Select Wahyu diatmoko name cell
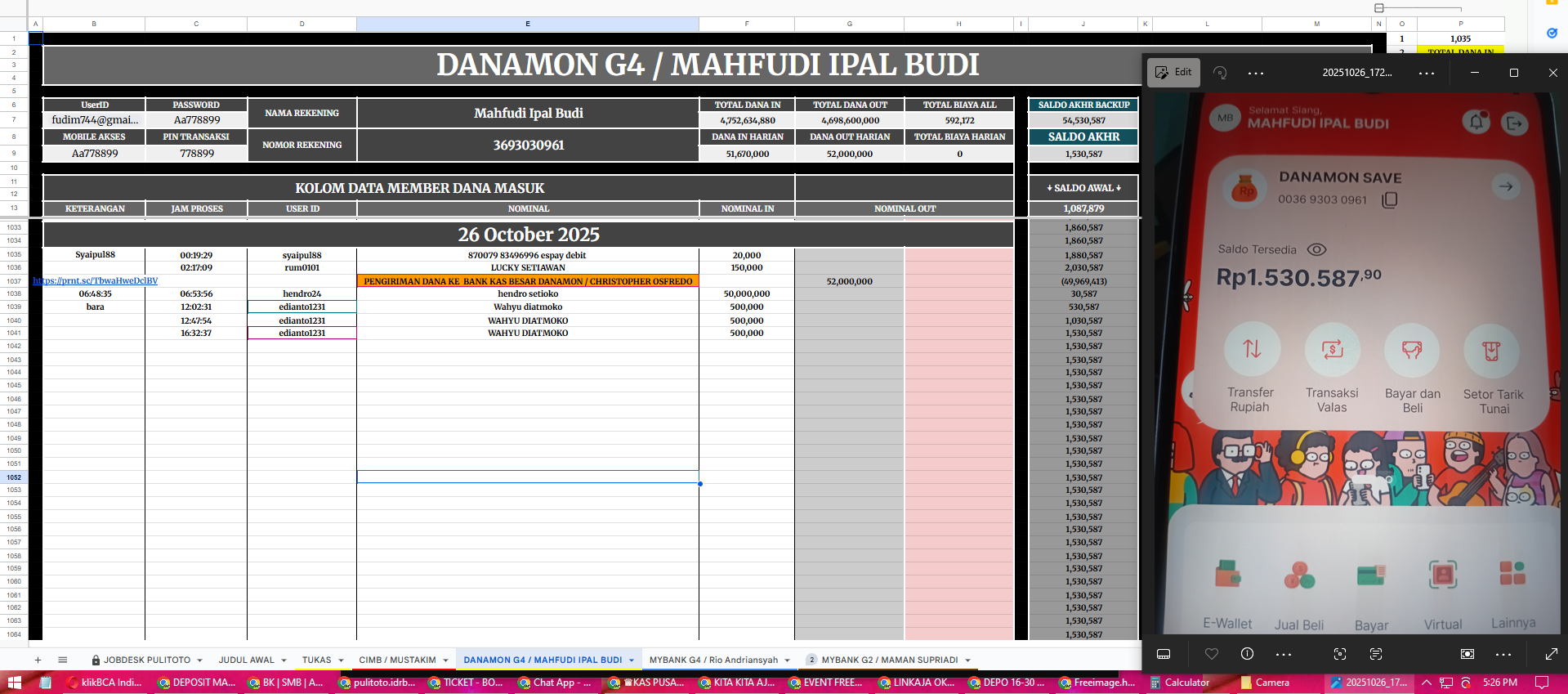The image size is (1568, 694). pyautogui.click(x=528, y=307)
